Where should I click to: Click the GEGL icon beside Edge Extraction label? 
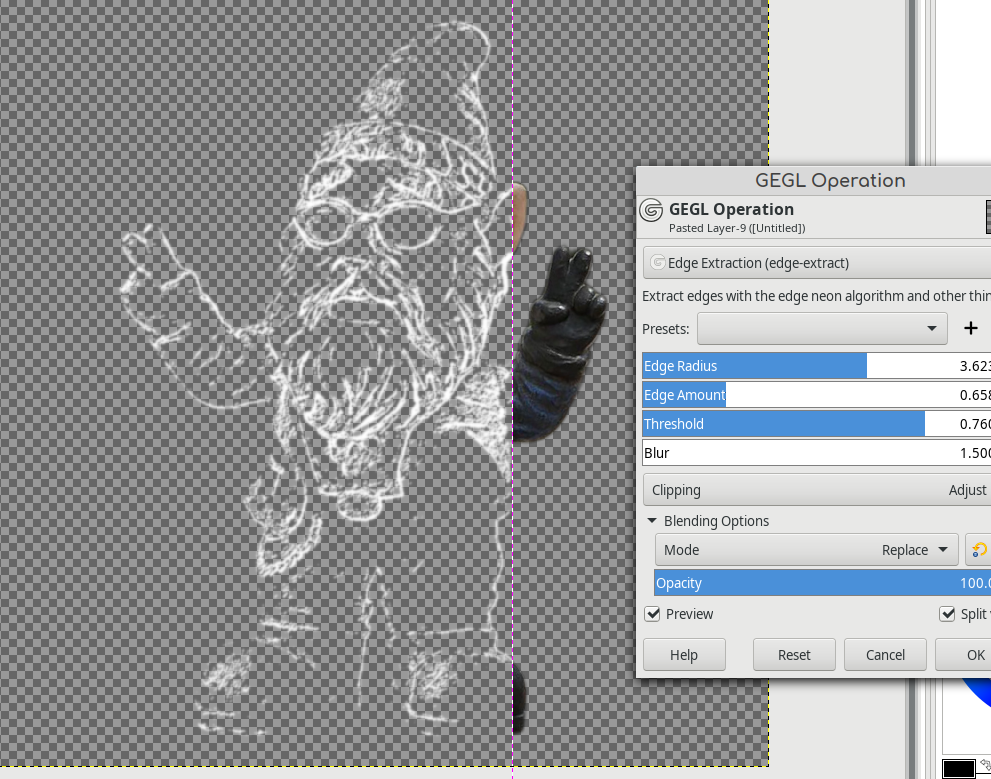[x=658, y=262]
